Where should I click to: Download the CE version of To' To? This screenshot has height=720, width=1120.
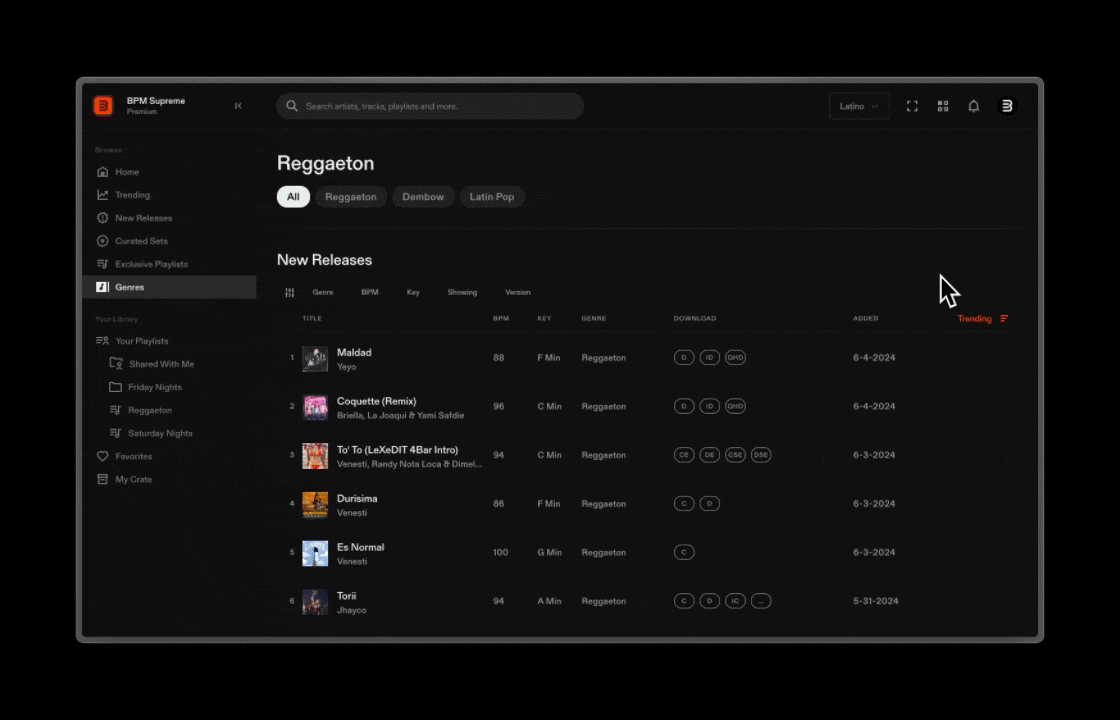point(684,454)
